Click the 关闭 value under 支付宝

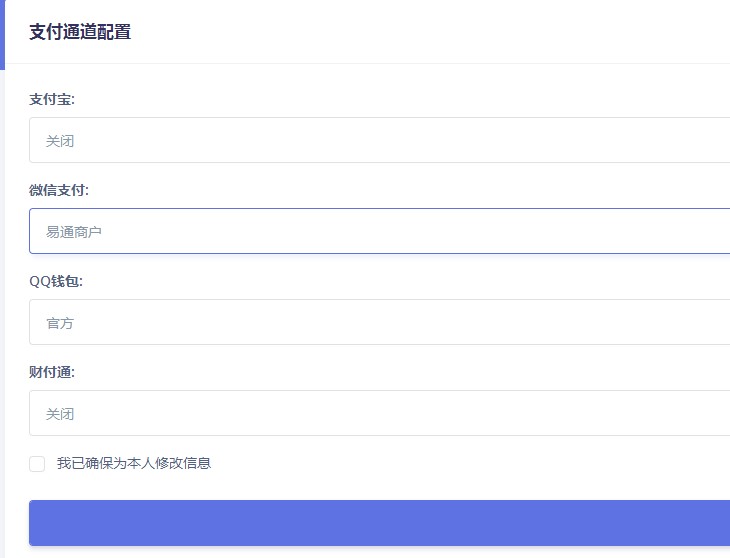[60, 141]
